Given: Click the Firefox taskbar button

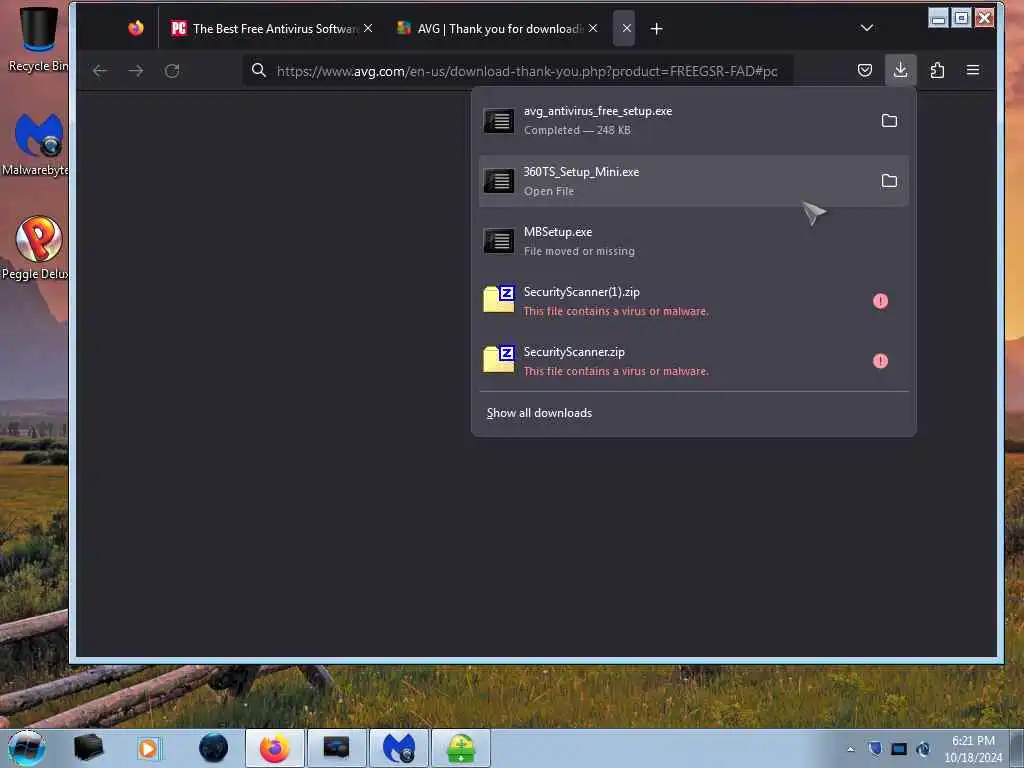Looking at the screenshot, I should coord(275,748).
